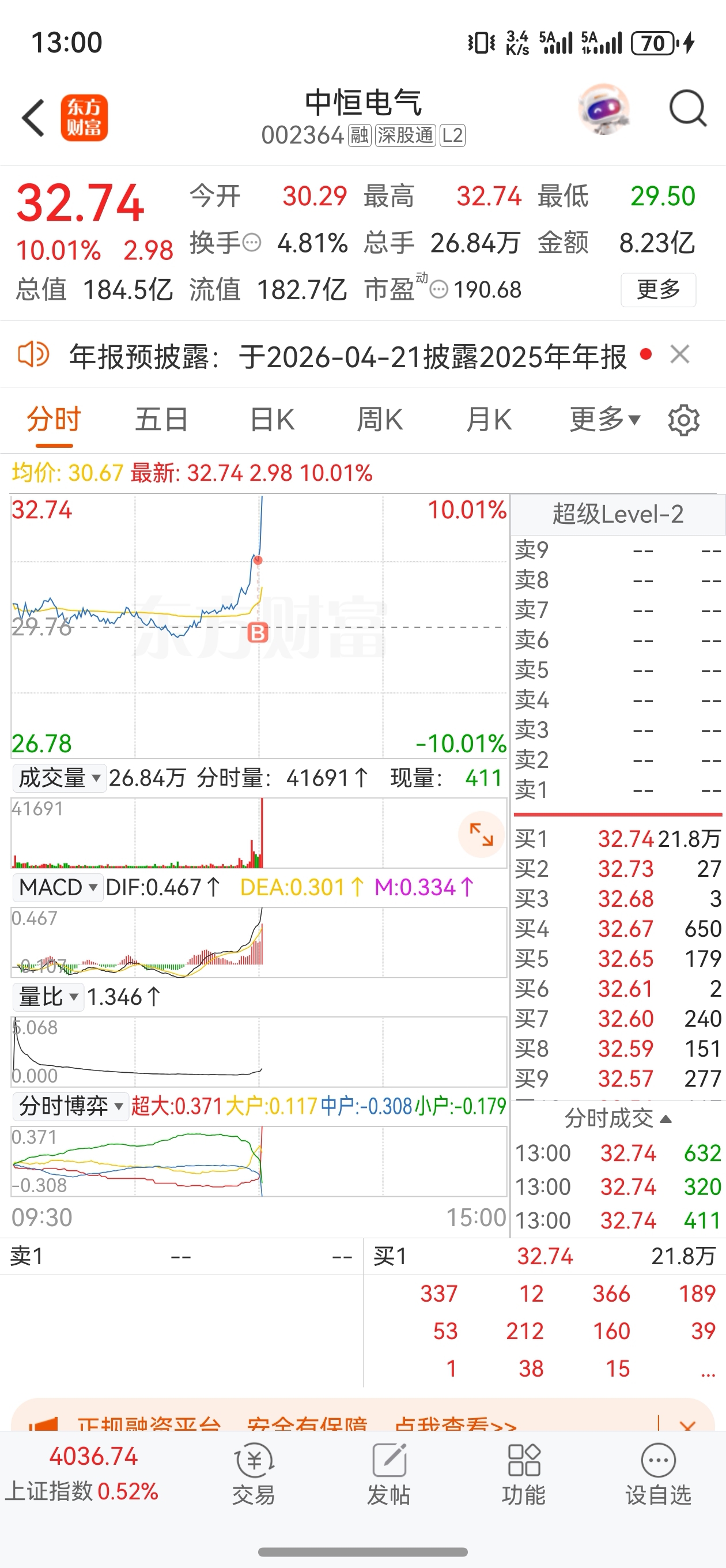The image size is (726, 1568).
Task: Tap the 买2 row at 32.73
Action: pyautogui.click(x=618, y=869)
